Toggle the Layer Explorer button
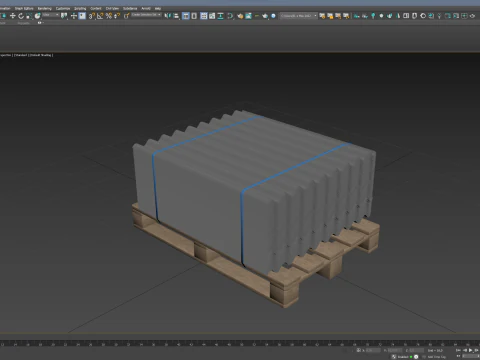The width and height of the screenshot is (480, 360). pos(194,16)
